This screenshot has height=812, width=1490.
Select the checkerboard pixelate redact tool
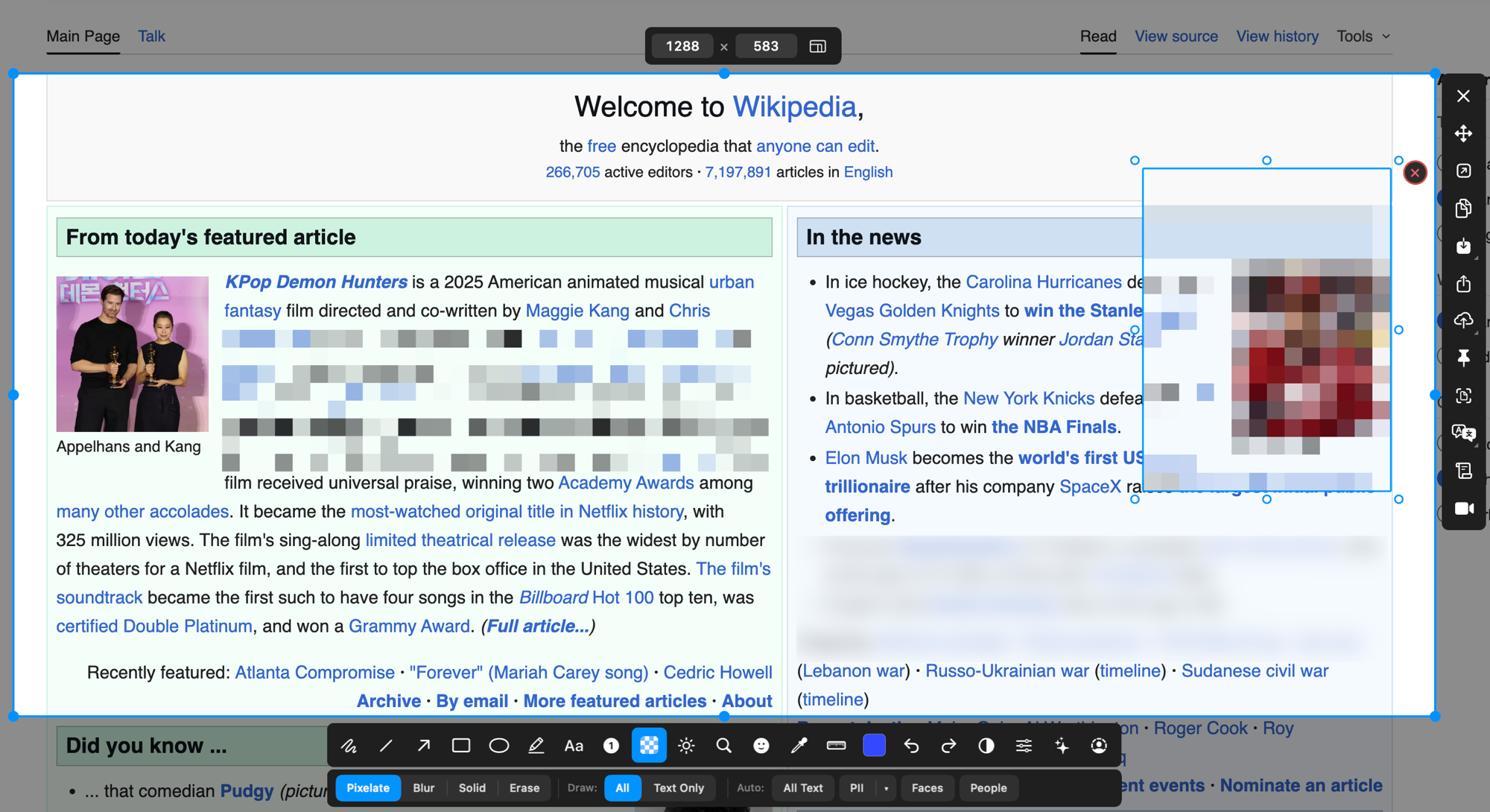click(x=649, y=746)
